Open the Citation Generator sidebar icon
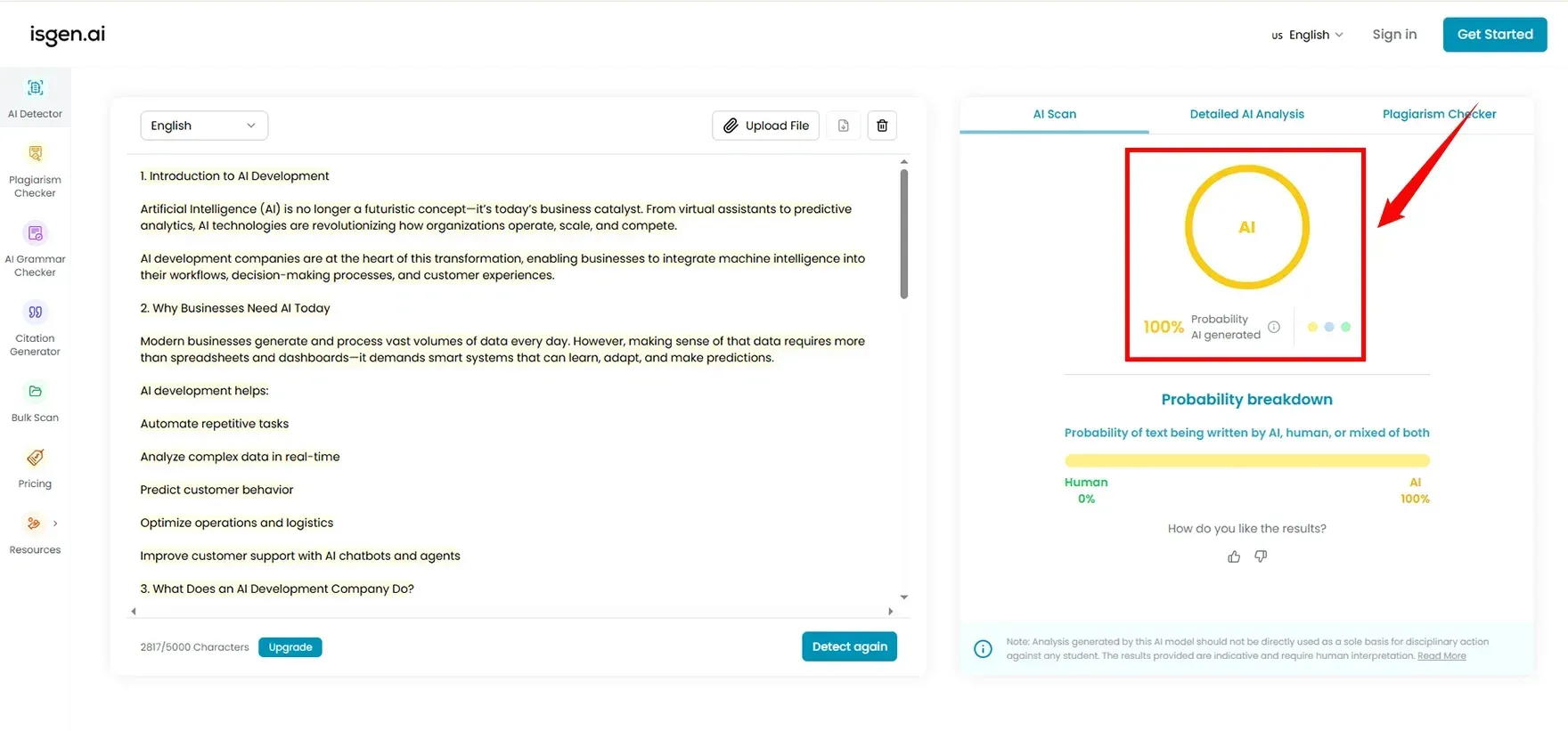 coord(35,312)
